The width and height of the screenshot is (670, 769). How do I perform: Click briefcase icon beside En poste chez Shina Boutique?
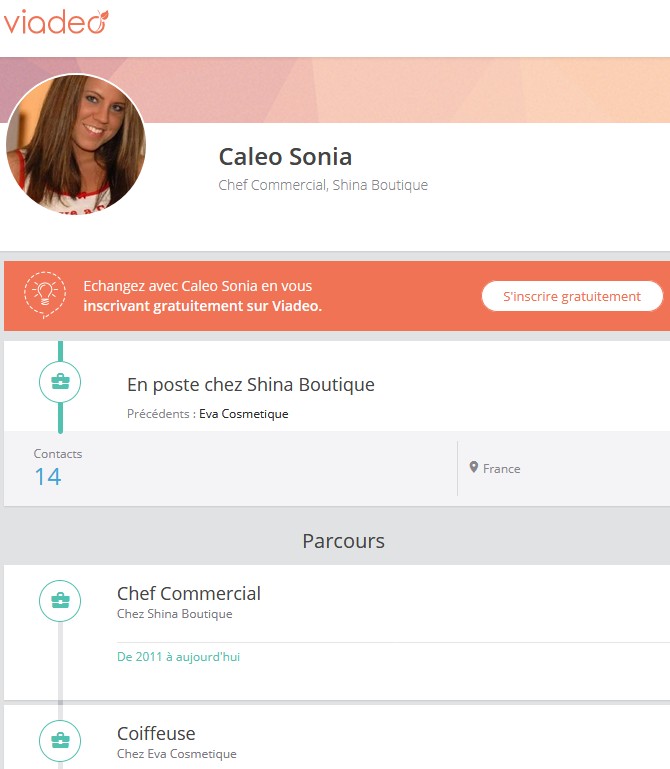coord(60,382)
